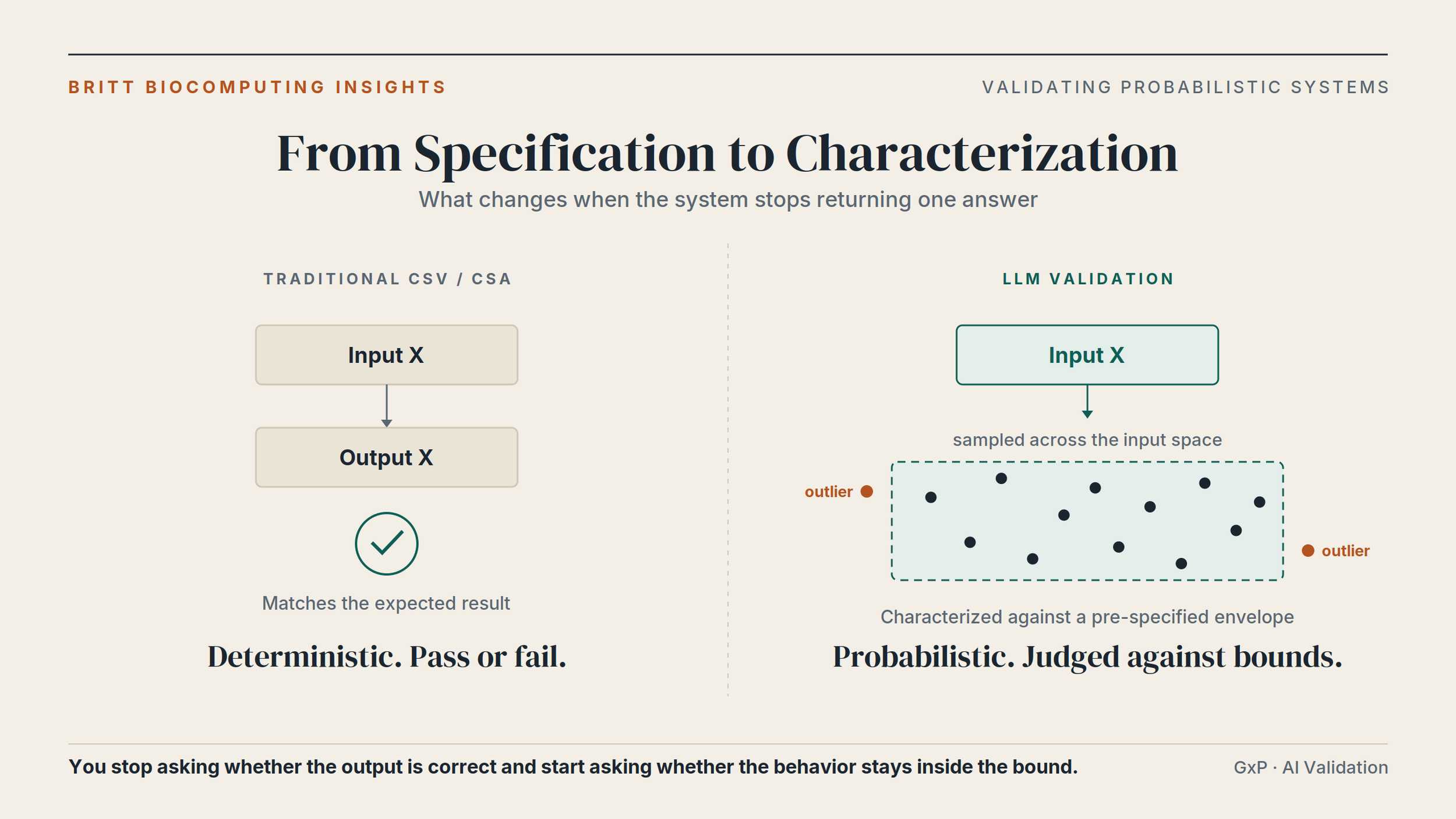Click the 'Deterministic. Pass or fail.' caption
The image size is (1456, 819).
pyautogui.click(x=387, y=657)
